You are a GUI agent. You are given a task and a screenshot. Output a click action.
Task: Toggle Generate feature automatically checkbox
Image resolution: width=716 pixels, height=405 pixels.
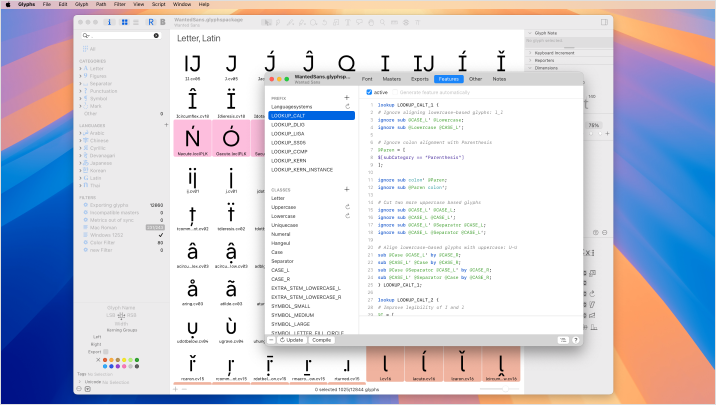tap(395, 92)
